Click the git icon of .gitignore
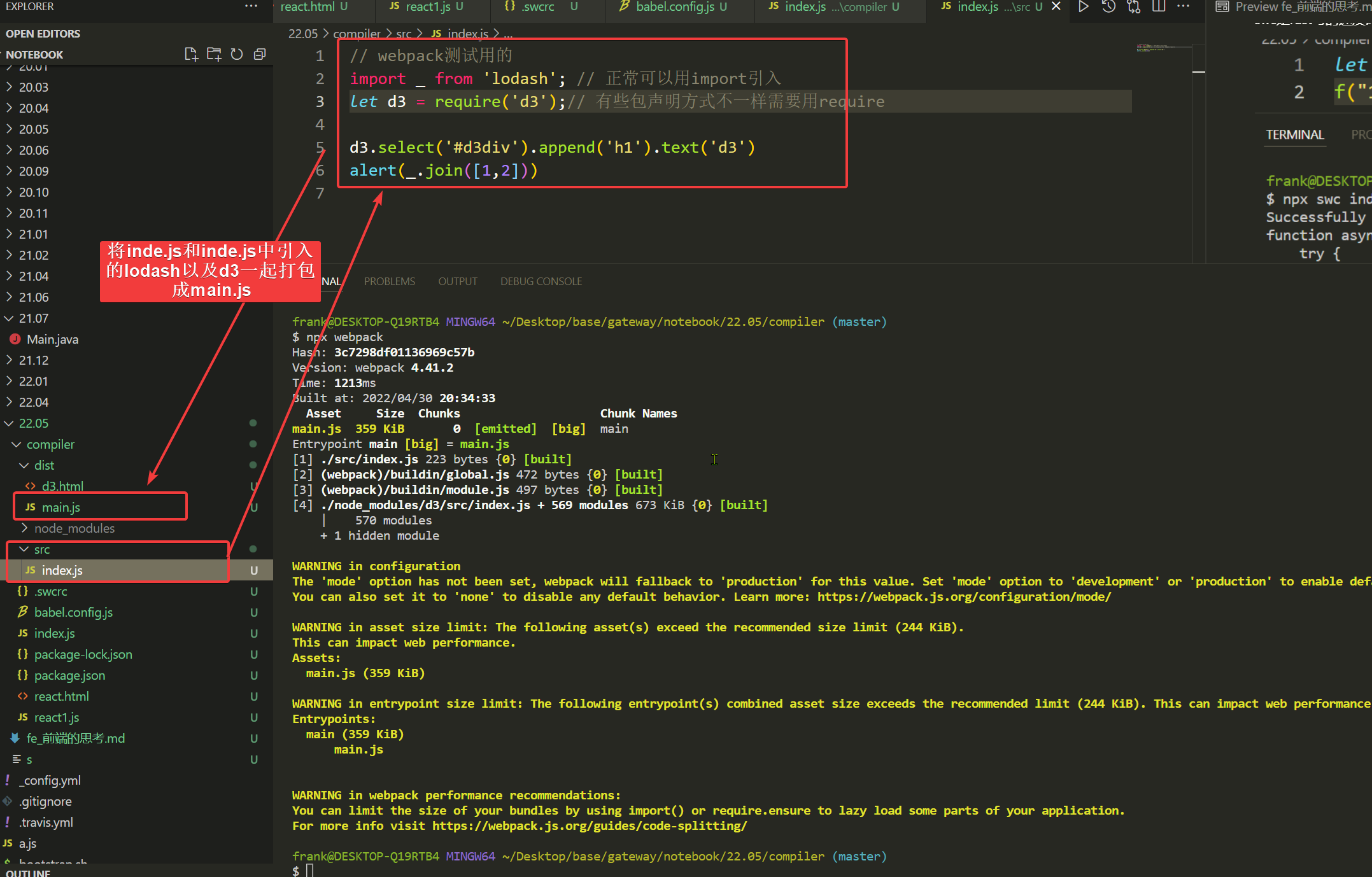Viewport: 1372px width, 877px height. pyautogui.click(x=8, y=801)
